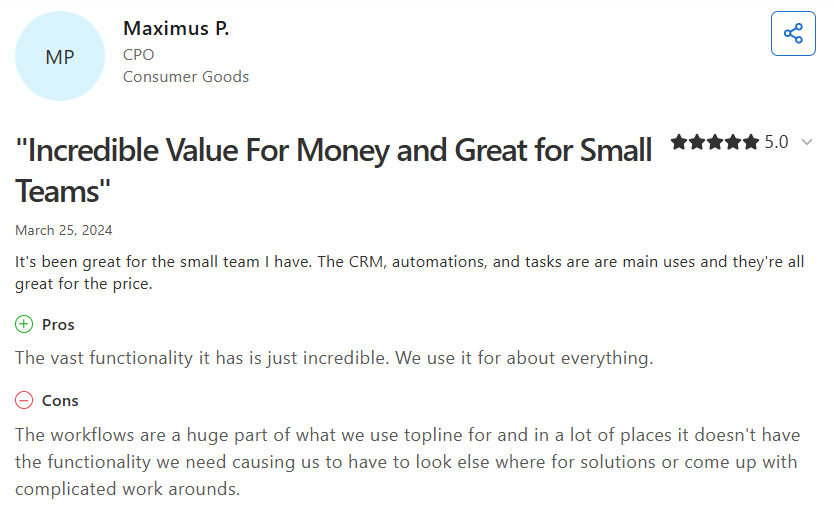This screenshot has width=835, height=508.
Task: Open Maximus P. reviewer name
Action: pyautogui.click(x=176, y=28)
